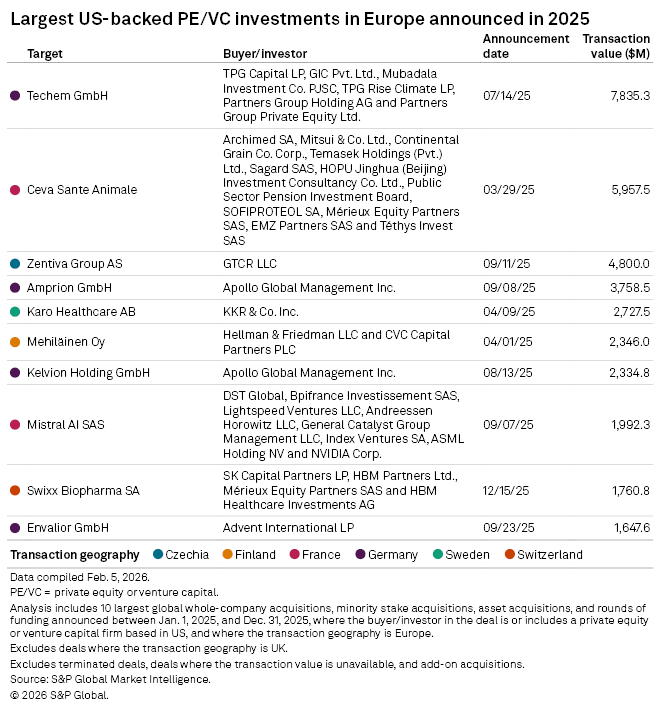Click the Transaction value ($M) column header

click(616, 46)
